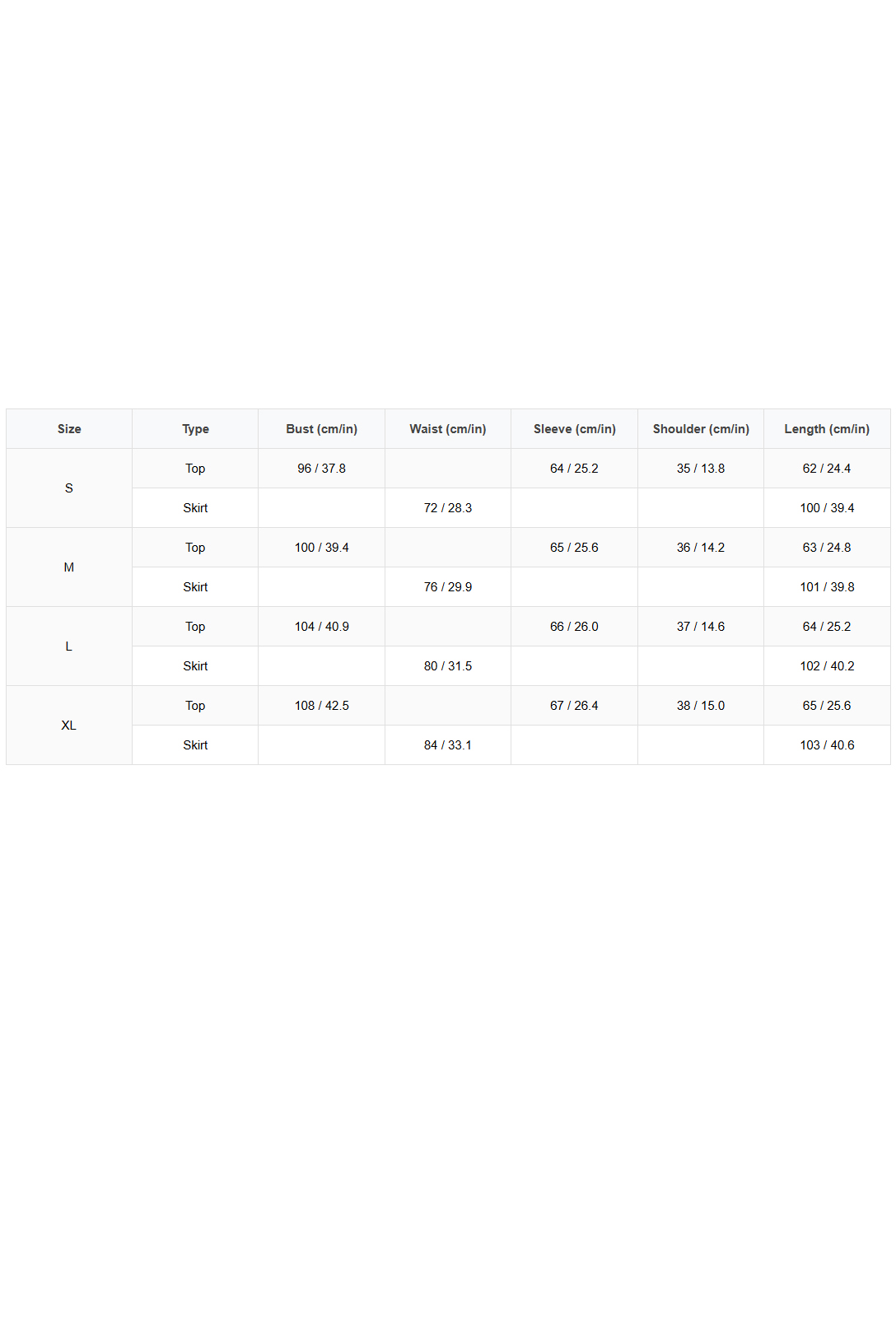Click waist value 80 / 31.5
Viewport: 896px width, 1344px height.
pos(448,666)
